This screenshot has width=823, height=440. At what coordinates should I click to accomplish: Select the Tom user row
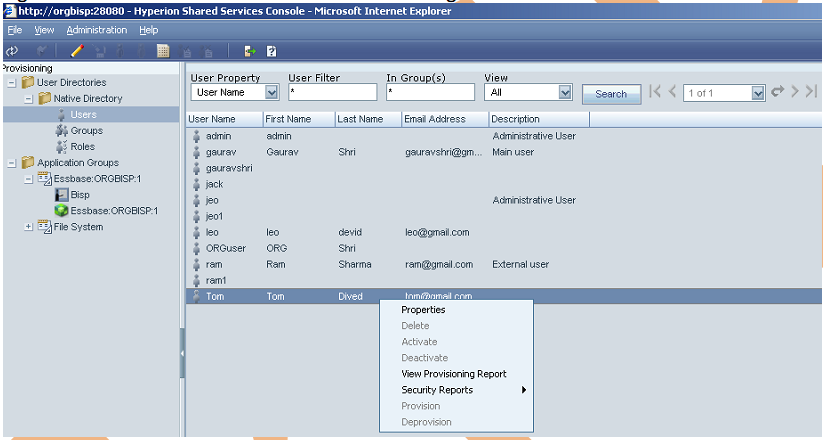[504, 296]
